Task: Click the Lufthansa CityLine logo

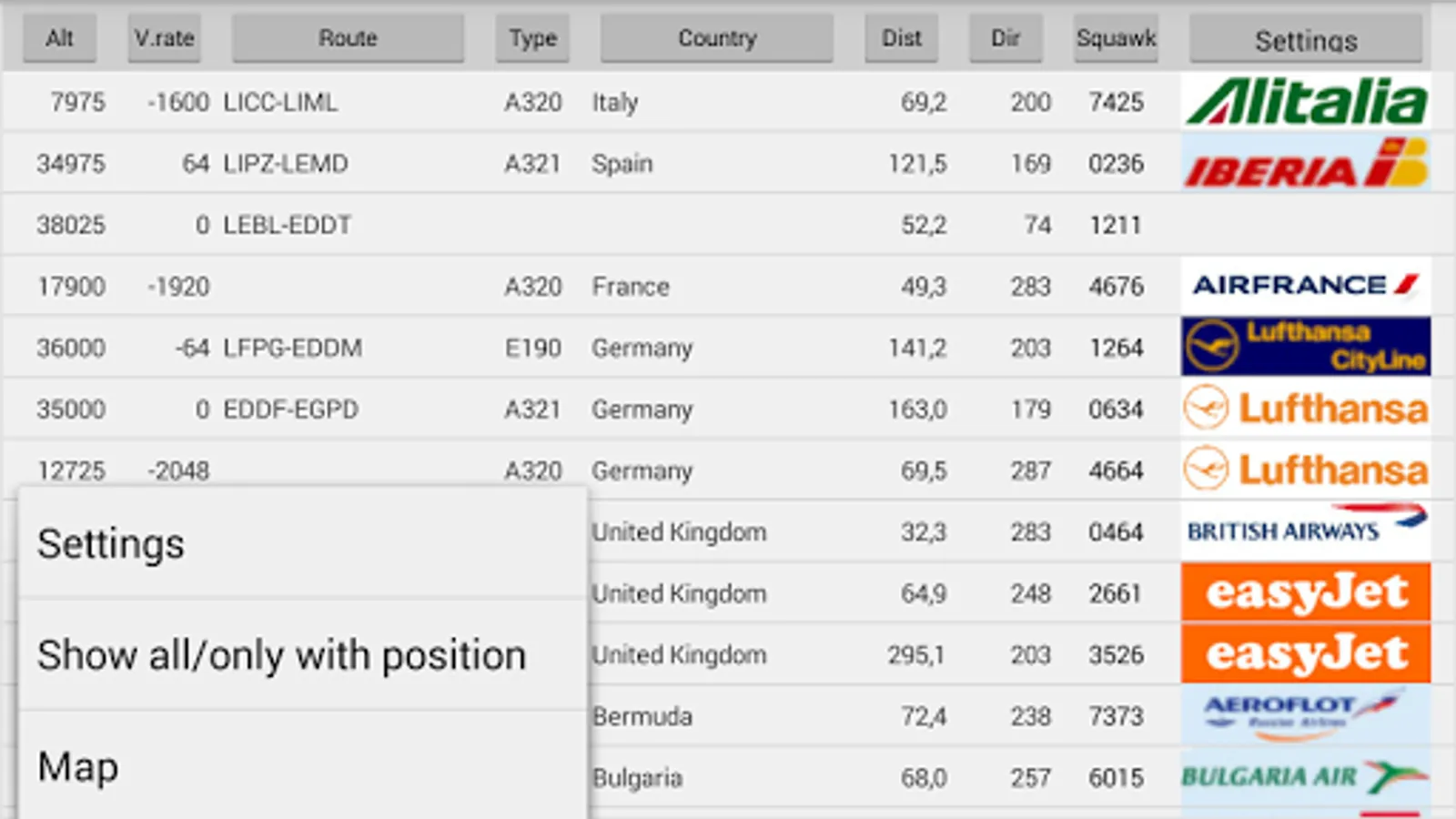Action: (x=1305, y=347)
